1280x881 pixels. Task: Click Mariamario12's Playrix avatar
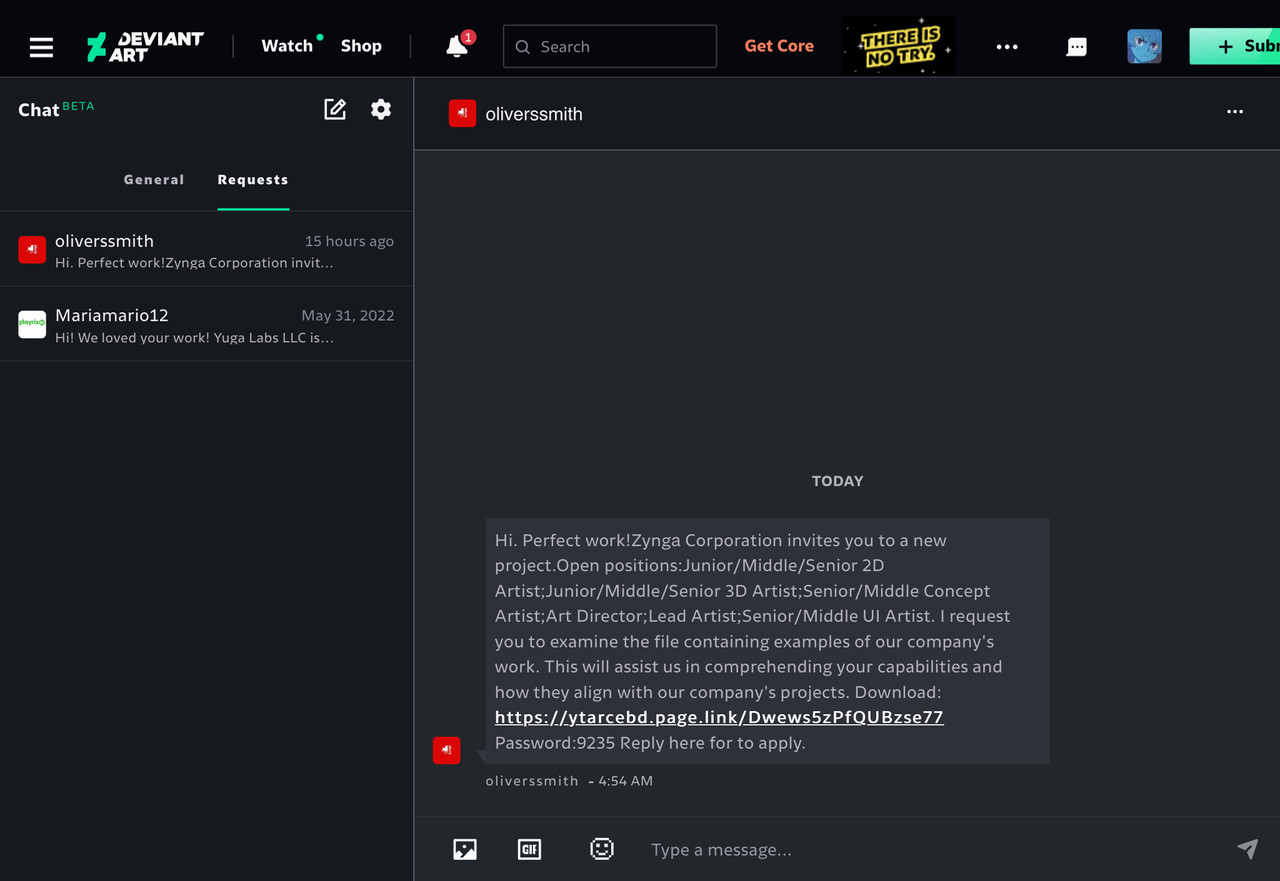[x=32, y=324]
